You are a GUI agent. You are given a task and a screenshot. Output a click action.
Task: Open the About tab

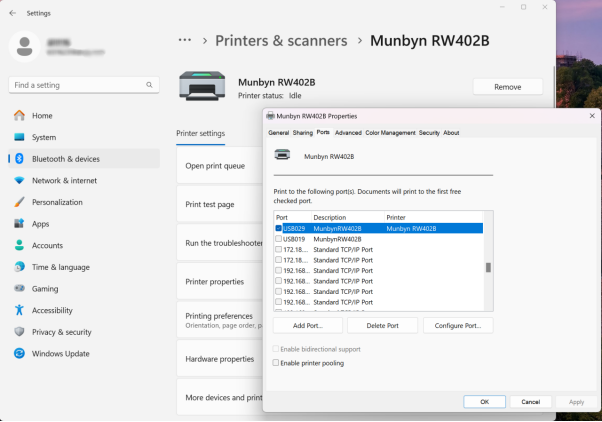(x=451, y=132)
